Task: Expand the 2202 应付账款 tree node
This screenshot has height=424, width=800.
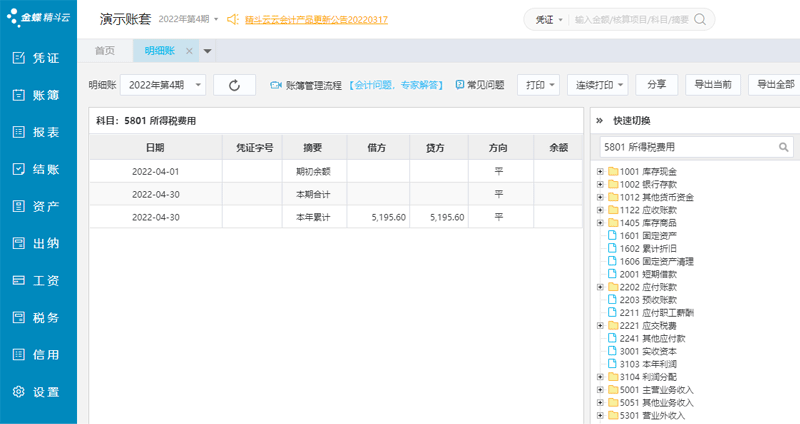Action: 600,287
